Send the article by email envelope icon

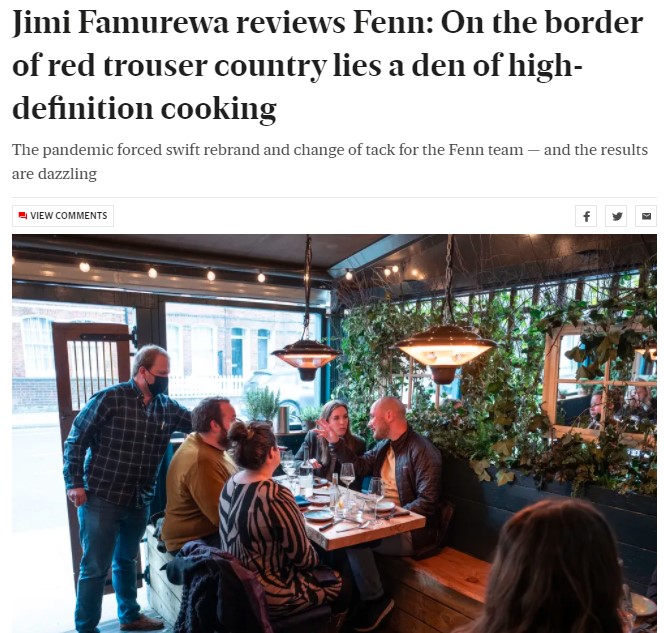pos(646,216)
